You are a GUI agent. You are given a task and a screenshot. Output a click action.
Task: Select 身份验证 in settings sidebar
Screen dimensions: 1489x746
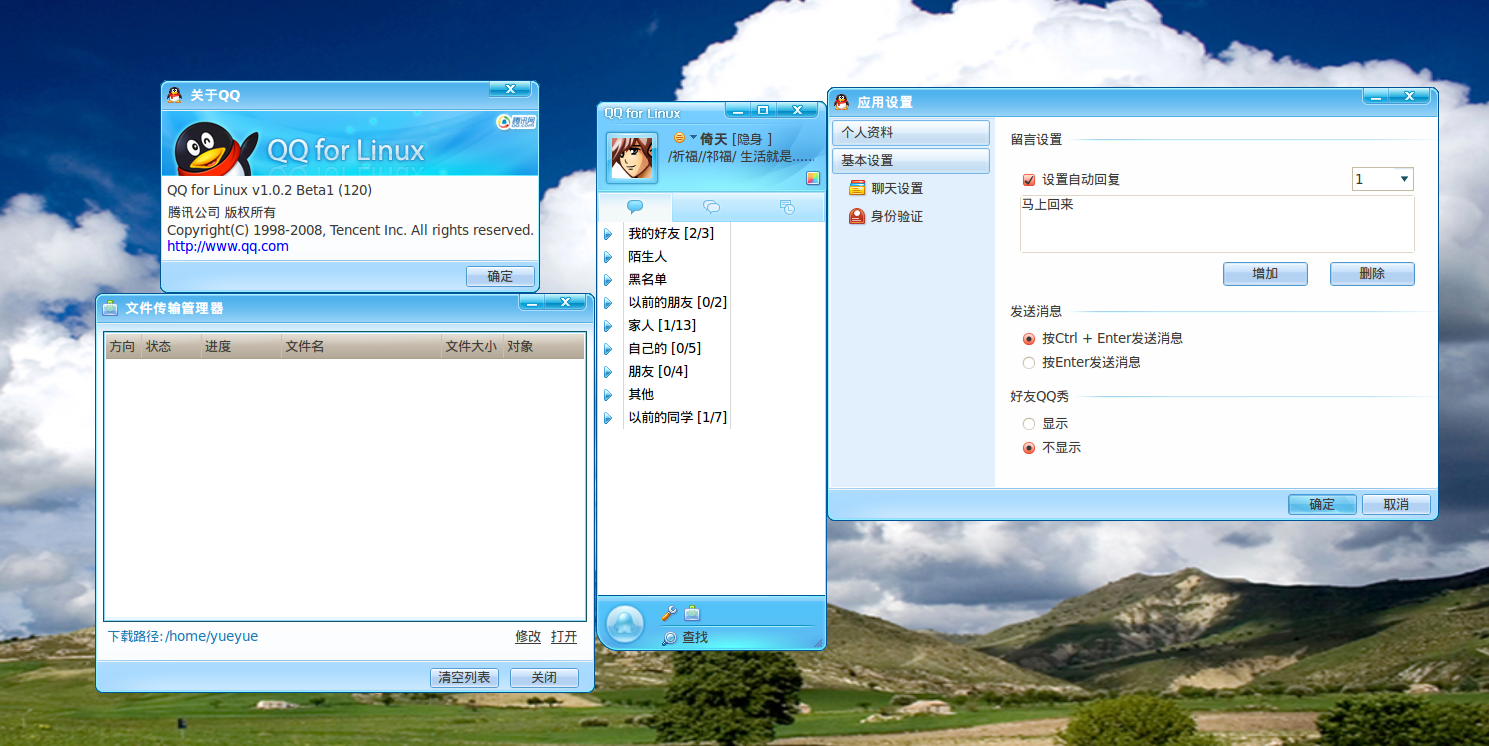pos(897,216)
